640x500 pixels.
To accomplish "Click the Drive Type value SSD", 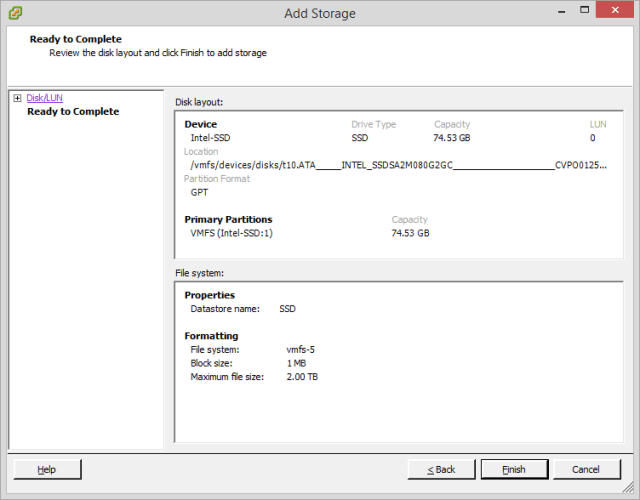I will 360,138.
